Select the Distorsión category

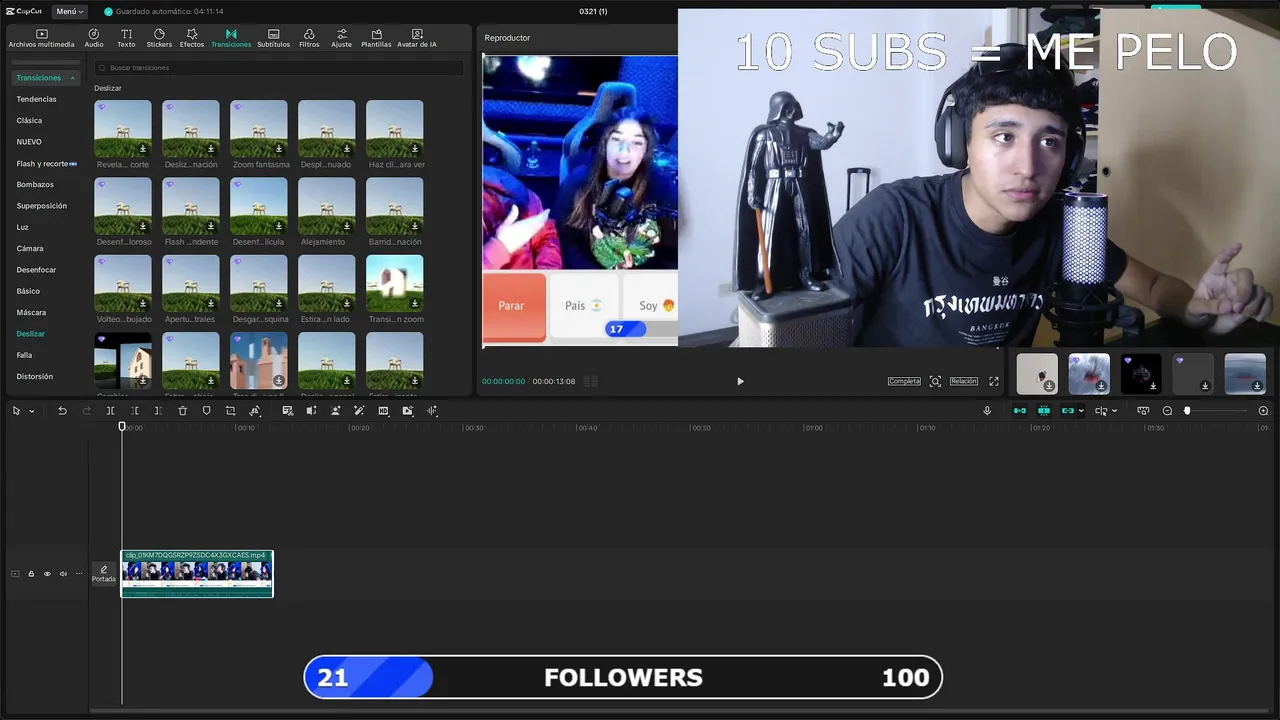point(35,376)
